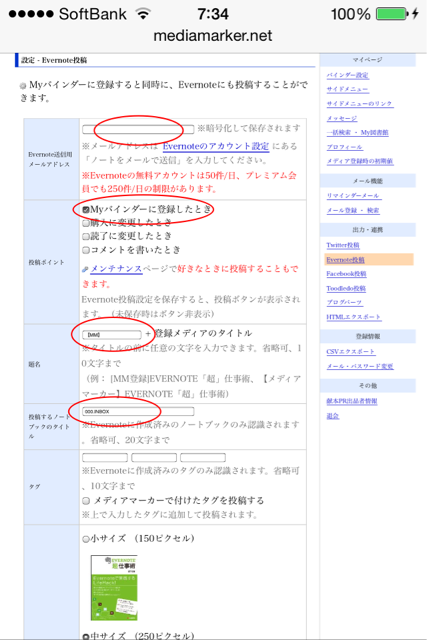Click the wrench icon beside メンテナンス

tap(85, 269)
